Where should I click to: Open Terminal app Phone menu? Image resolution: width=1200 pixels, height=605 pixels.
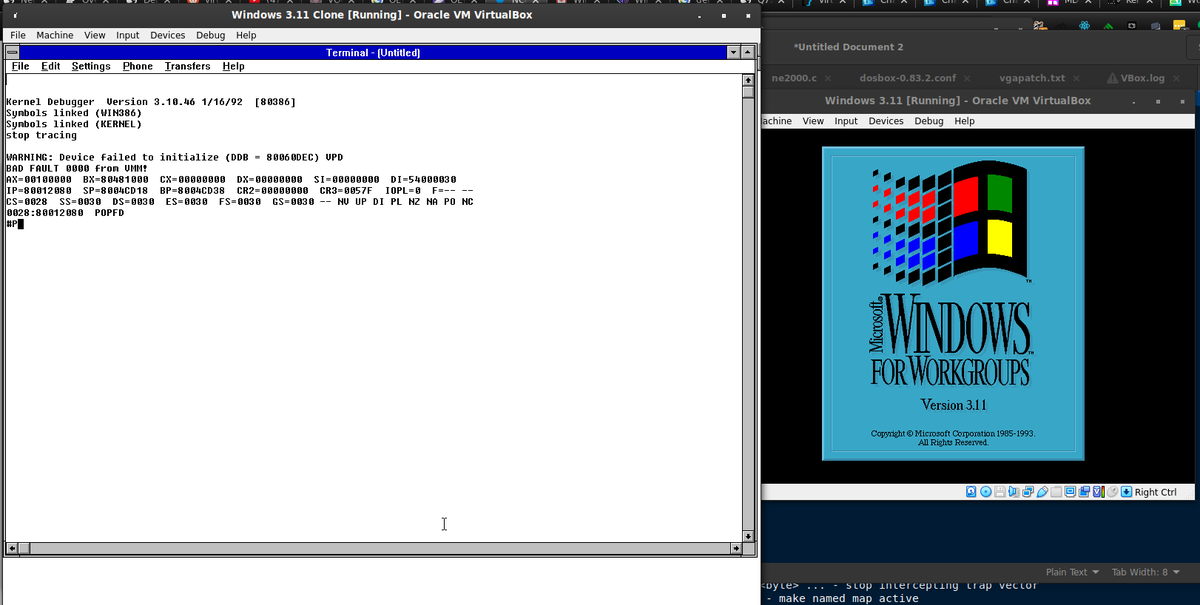(138, 66)
